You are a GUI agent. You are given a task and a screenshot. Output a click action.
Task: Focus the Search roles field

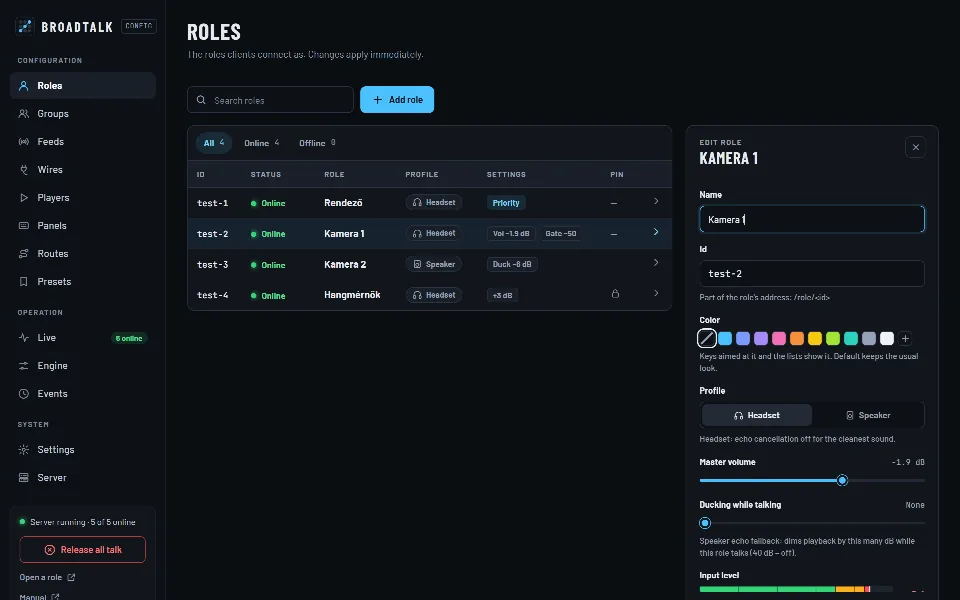[271, 100]
